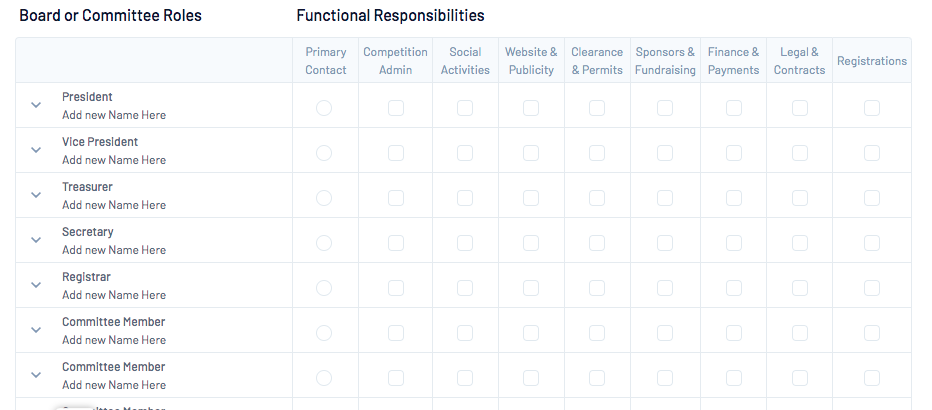Viewport: 932px width, 410px height.
Task: Select President as Primary Contact
Action: pos(324,108)
